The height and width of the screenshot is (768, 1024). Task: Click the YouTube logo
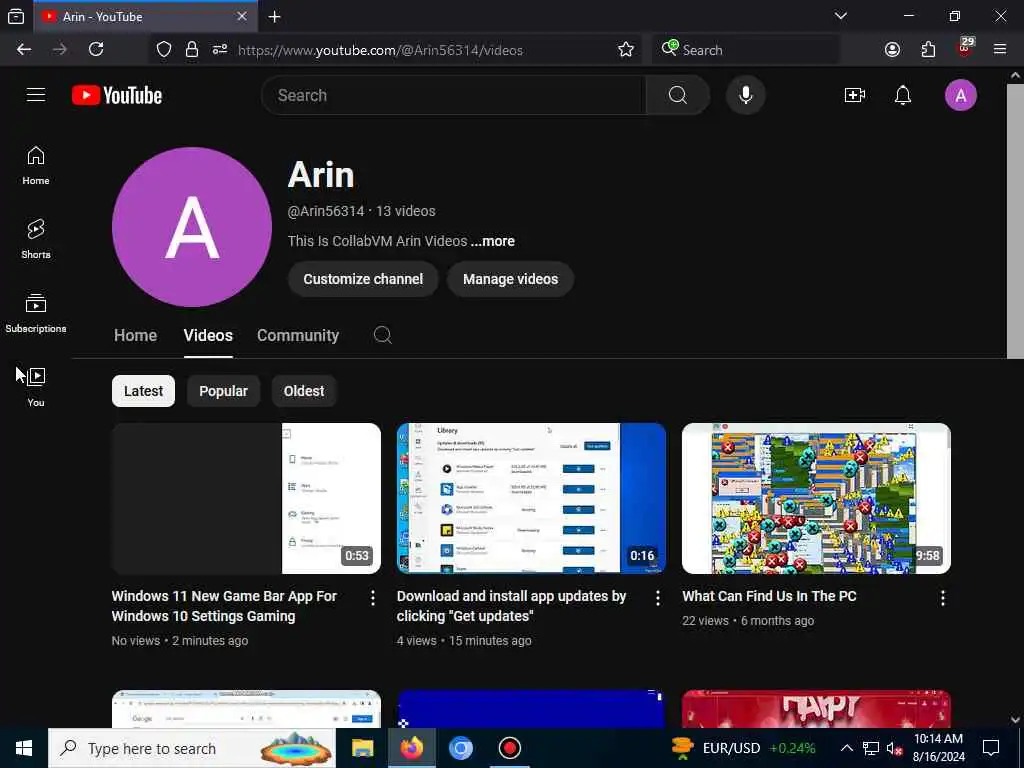(117, 95)
